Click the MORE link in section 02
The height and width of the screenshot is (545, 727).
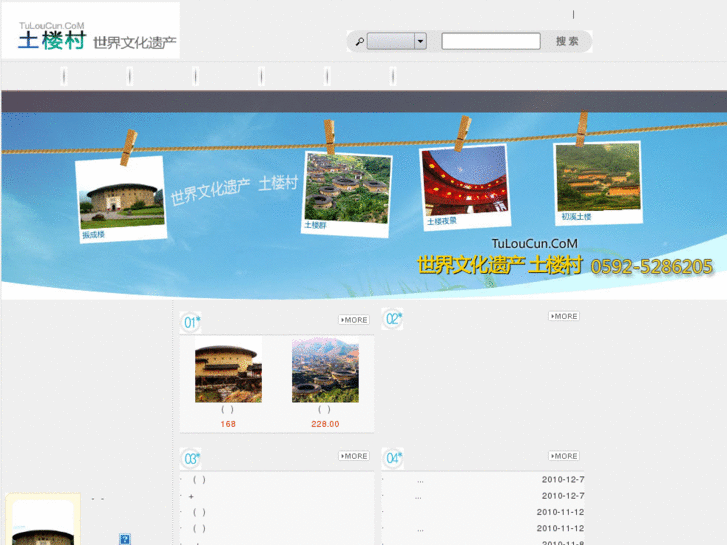[x=564, y=316]
